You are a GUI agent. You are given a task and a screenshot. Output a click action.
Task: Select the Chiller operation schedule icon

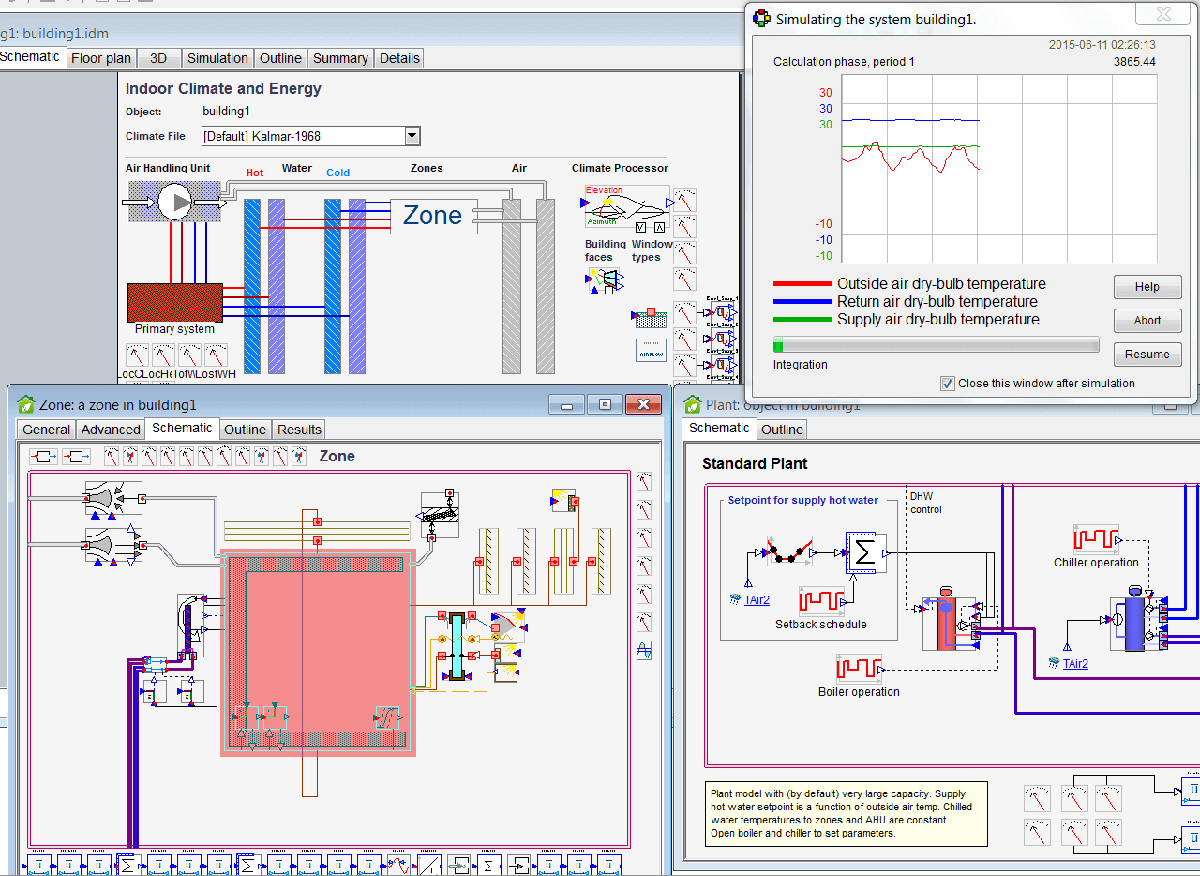click(1097, 542)
